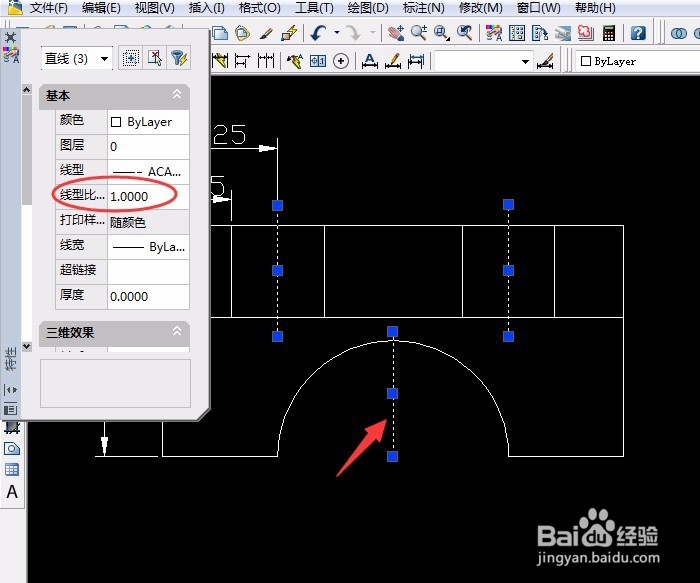Open the 视图(V) menu
The height and width of the screenshot is (583, 700).
pyautogui.click(x=154, y=8)
